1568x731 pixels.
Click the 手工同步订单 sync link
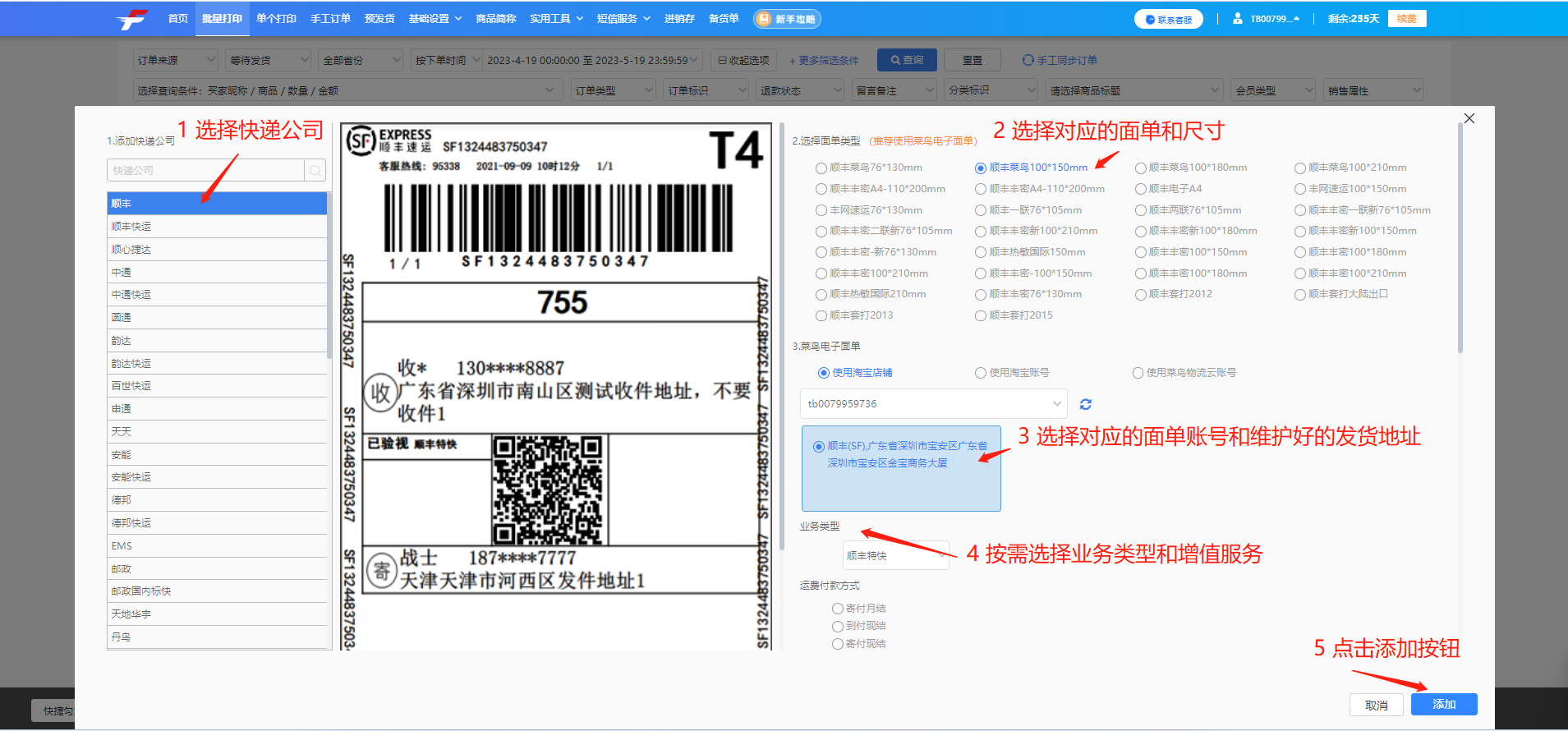pos(1060,60)
